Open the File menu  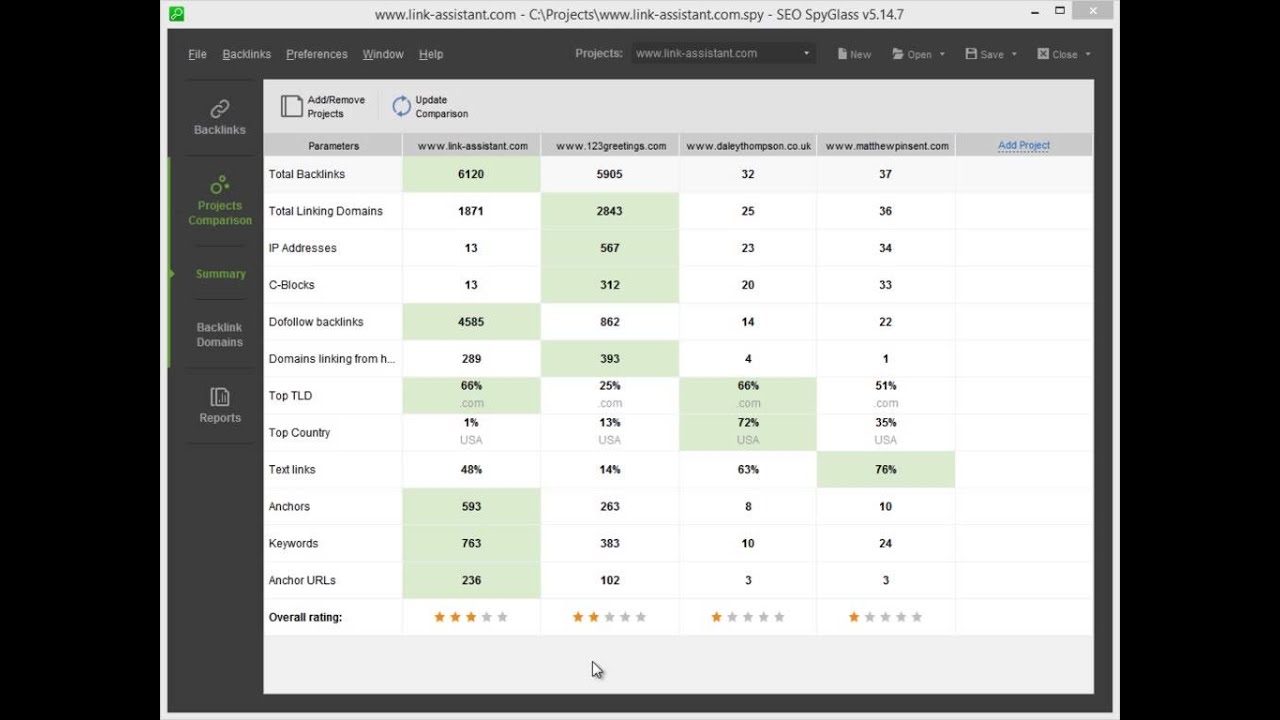(197, 54)
